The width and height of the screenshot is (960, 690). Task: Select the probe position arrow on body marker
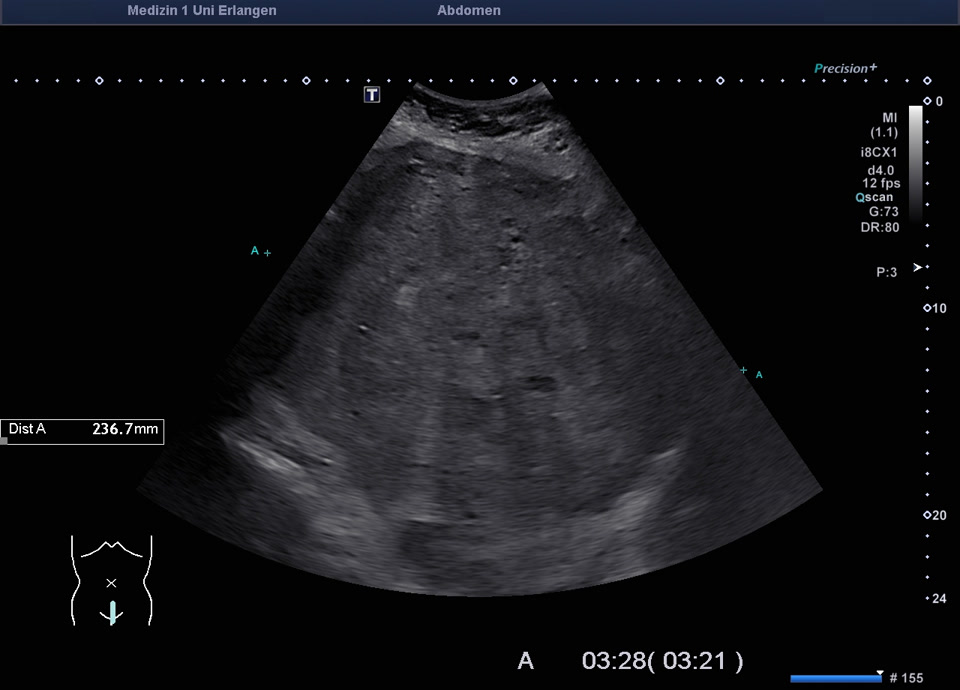113,612
